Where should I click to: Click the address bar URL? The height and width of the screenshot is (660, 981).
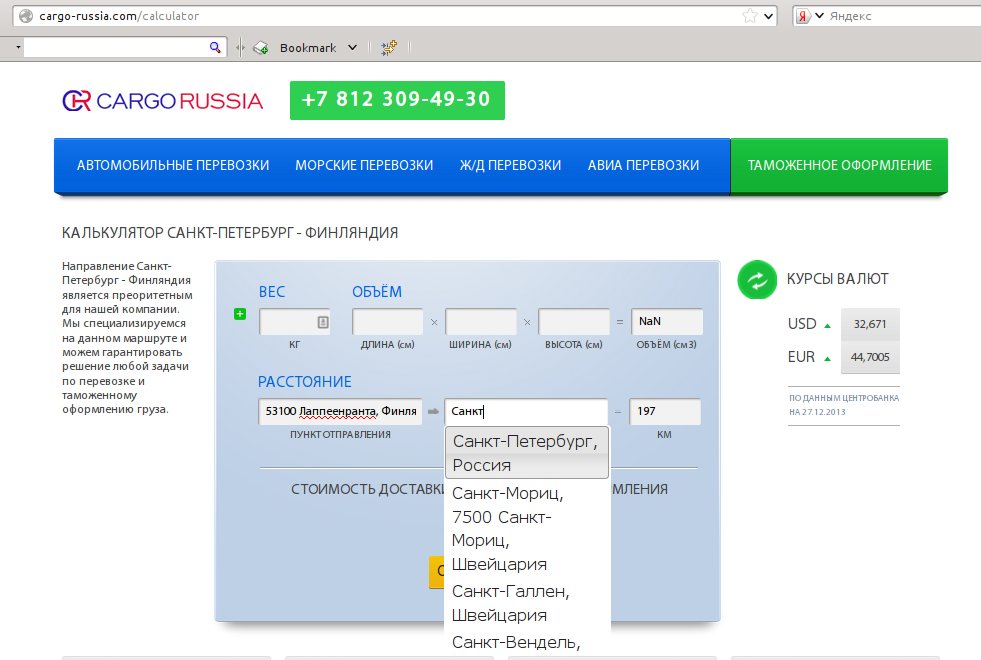click(x=119, y=16)
